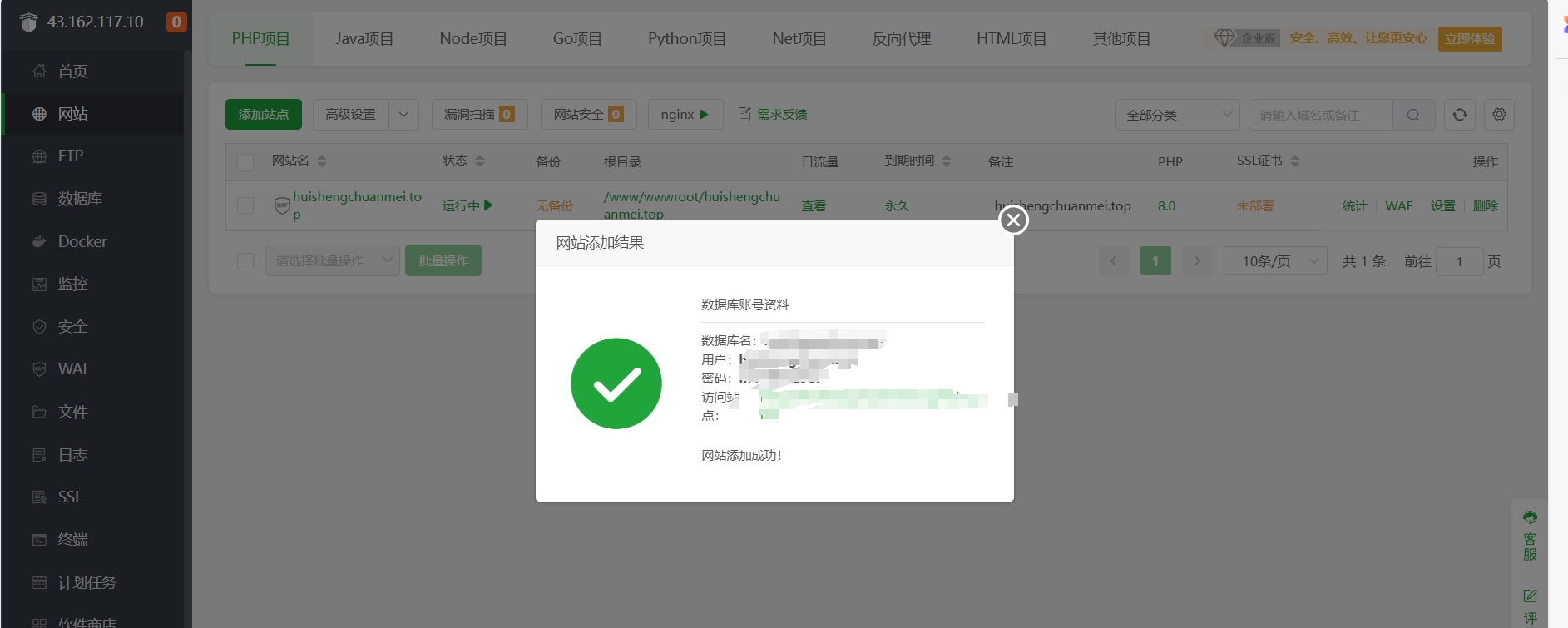Click the 高级设置 button
This screenshot has height=628, width=1568.
[351, 115]
